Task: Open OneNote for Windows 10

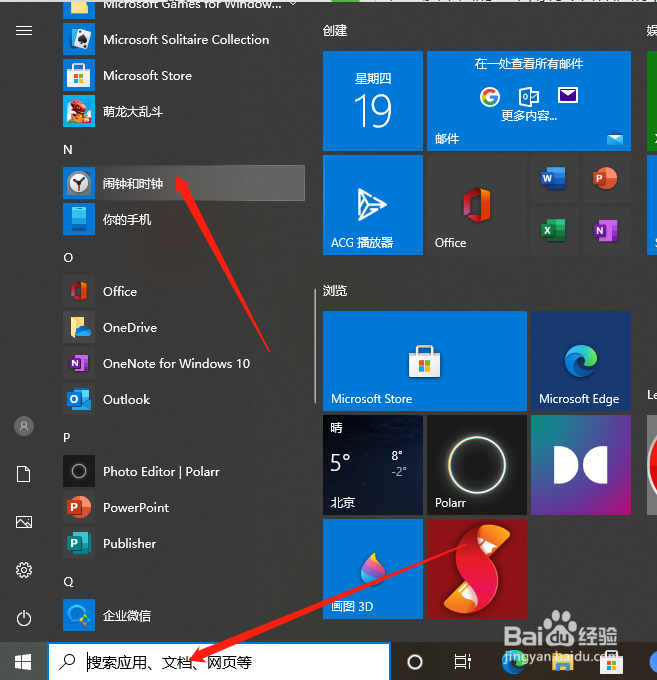Action: pos(184,363)
